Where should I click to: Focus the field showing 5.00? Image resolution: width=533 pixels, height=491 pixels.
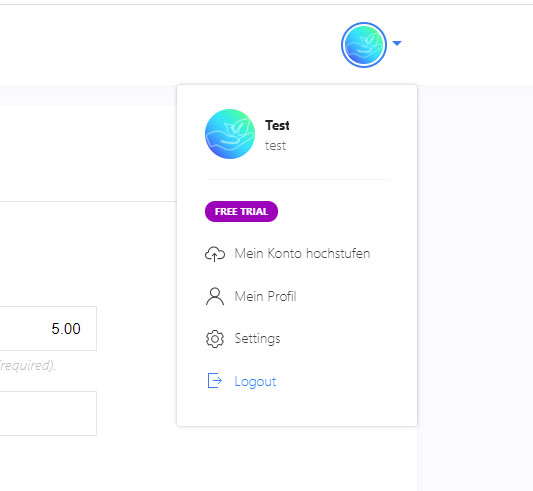[x=48, y=328]
